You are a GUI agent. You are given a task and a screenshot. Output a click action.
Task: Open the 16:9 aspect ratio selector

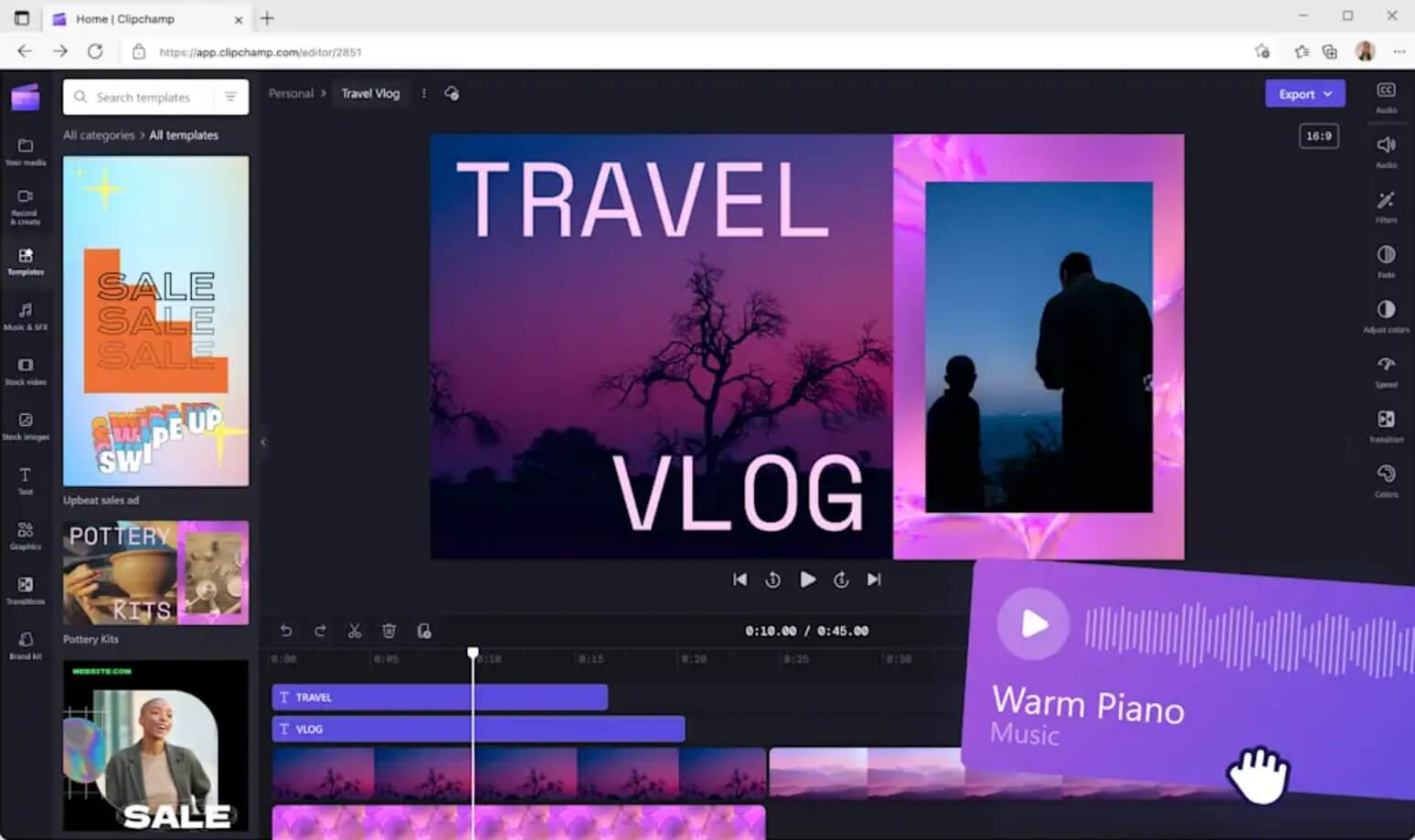[x=1318, y=135]
